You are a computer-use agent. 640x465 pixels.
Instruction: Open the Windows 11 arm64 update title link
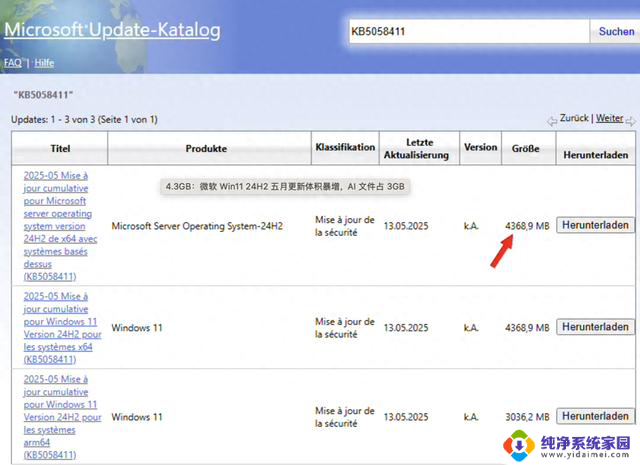(x=62, y=417)
